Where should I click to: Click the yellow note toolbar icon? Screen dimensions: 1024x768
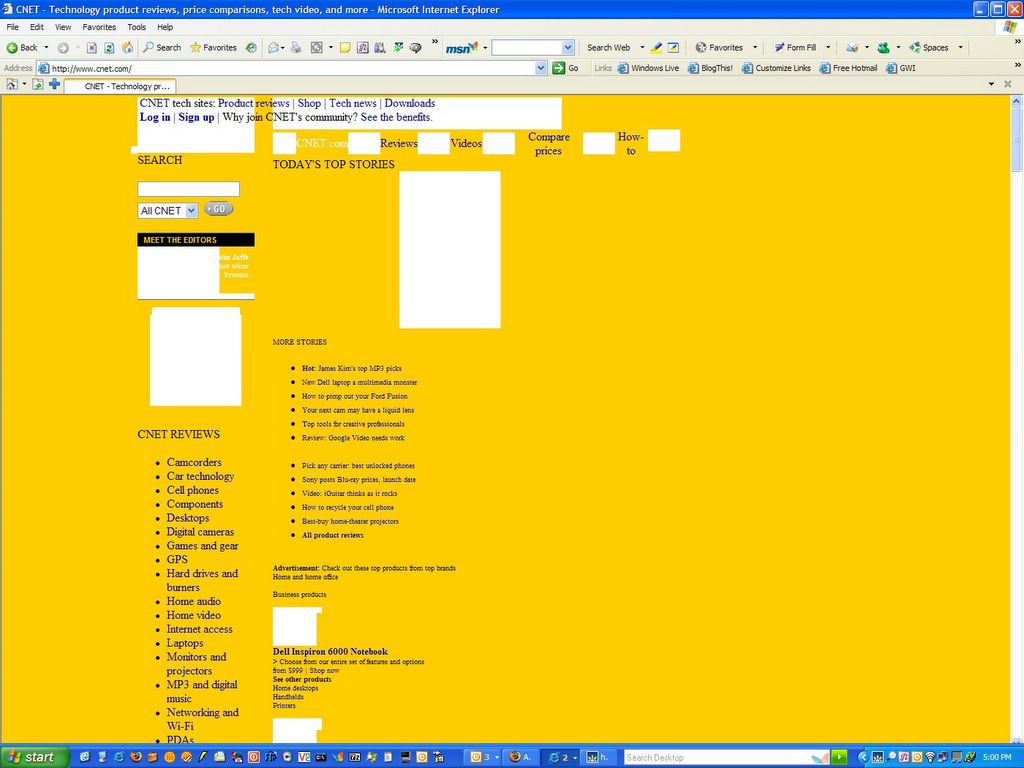[x=345, y=48]
